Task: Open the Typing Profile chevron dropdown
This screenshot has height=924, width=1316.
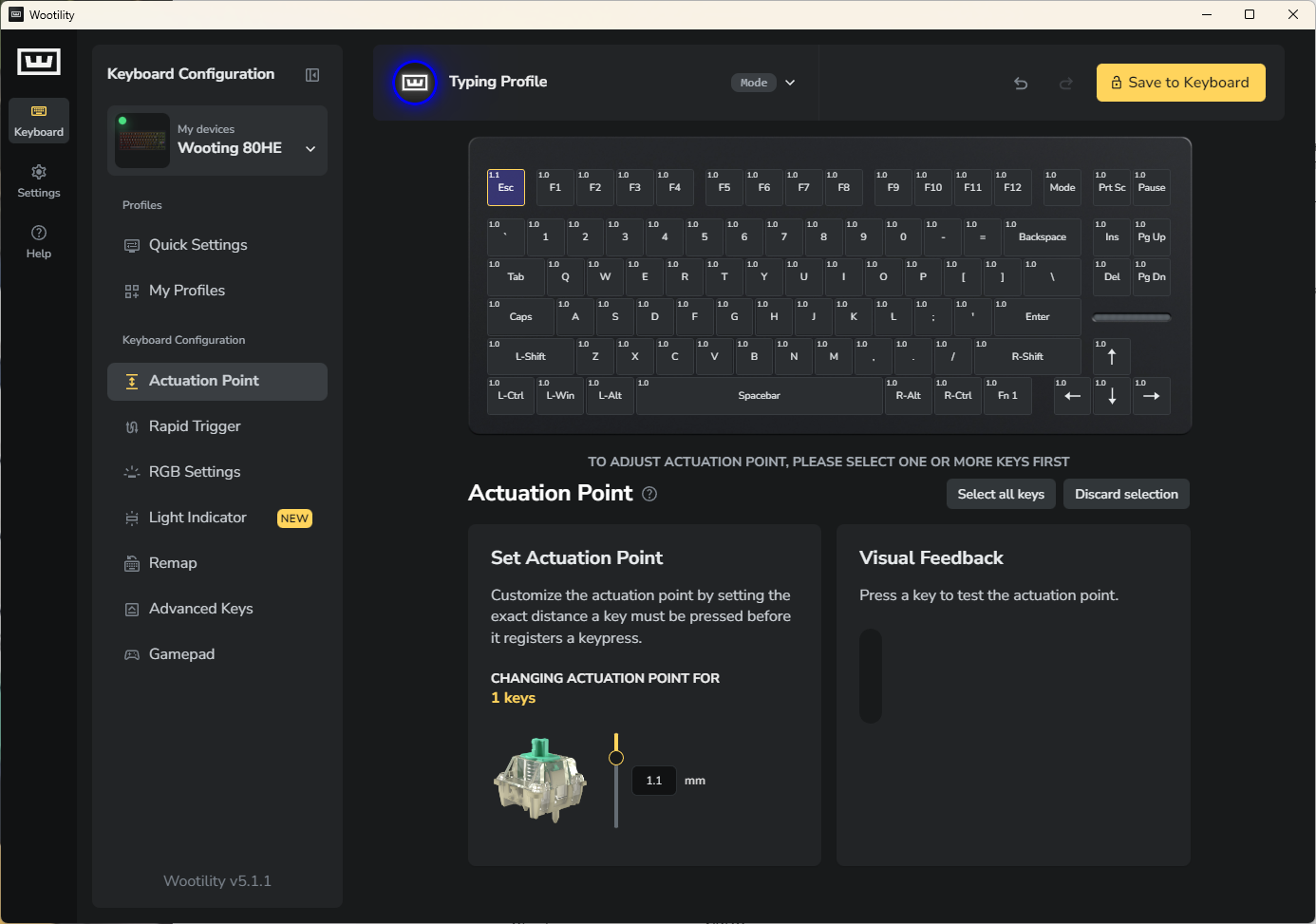Action: (790, 83)
